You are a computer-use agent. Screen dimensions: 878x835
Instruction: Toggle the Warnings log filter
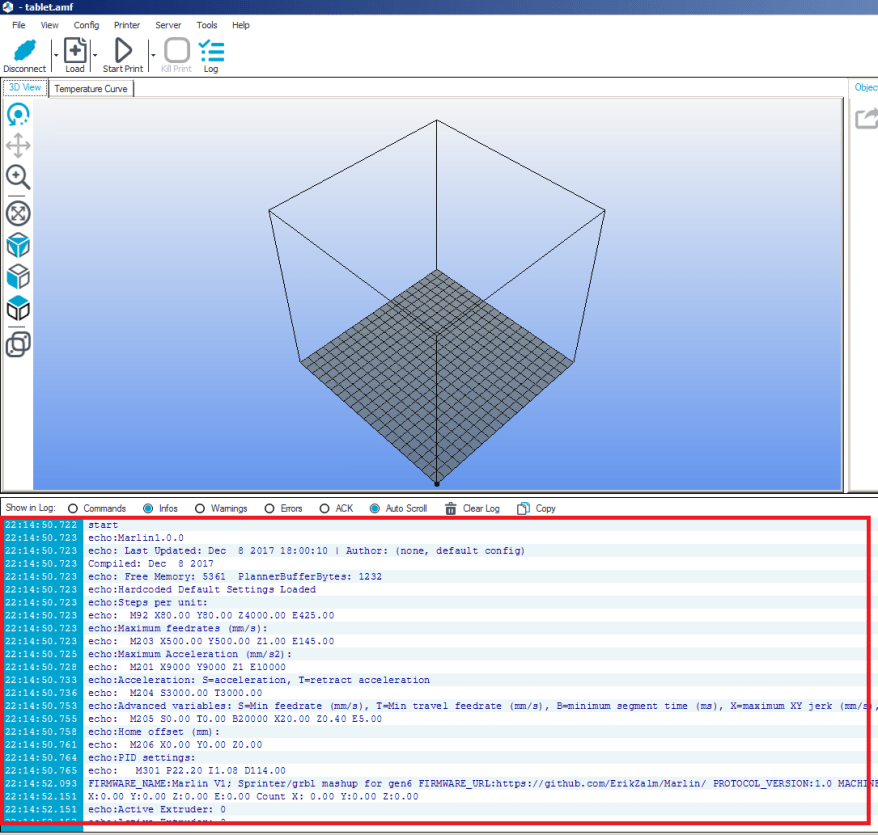199,508
